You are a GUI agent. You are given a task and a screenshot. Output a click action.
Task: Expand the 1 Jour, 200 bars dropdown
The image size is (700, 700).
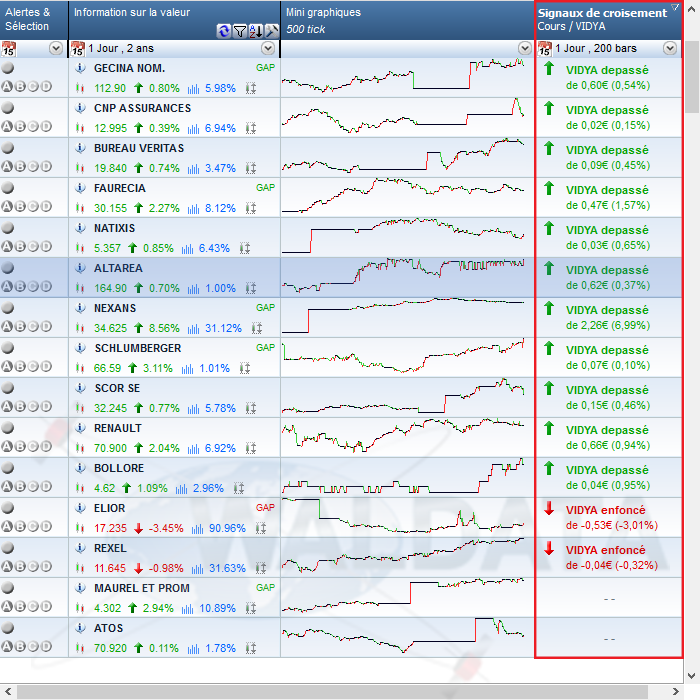(x=670, y=48)
